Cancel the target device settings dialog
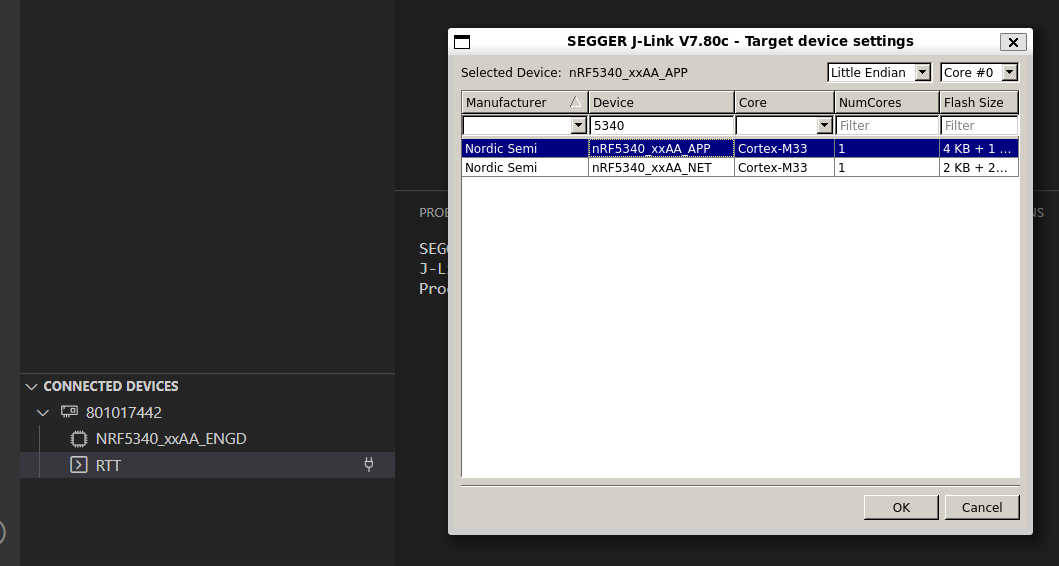Image resolution: width=1059 pixels, height=566 pixels. click(981, 507)
